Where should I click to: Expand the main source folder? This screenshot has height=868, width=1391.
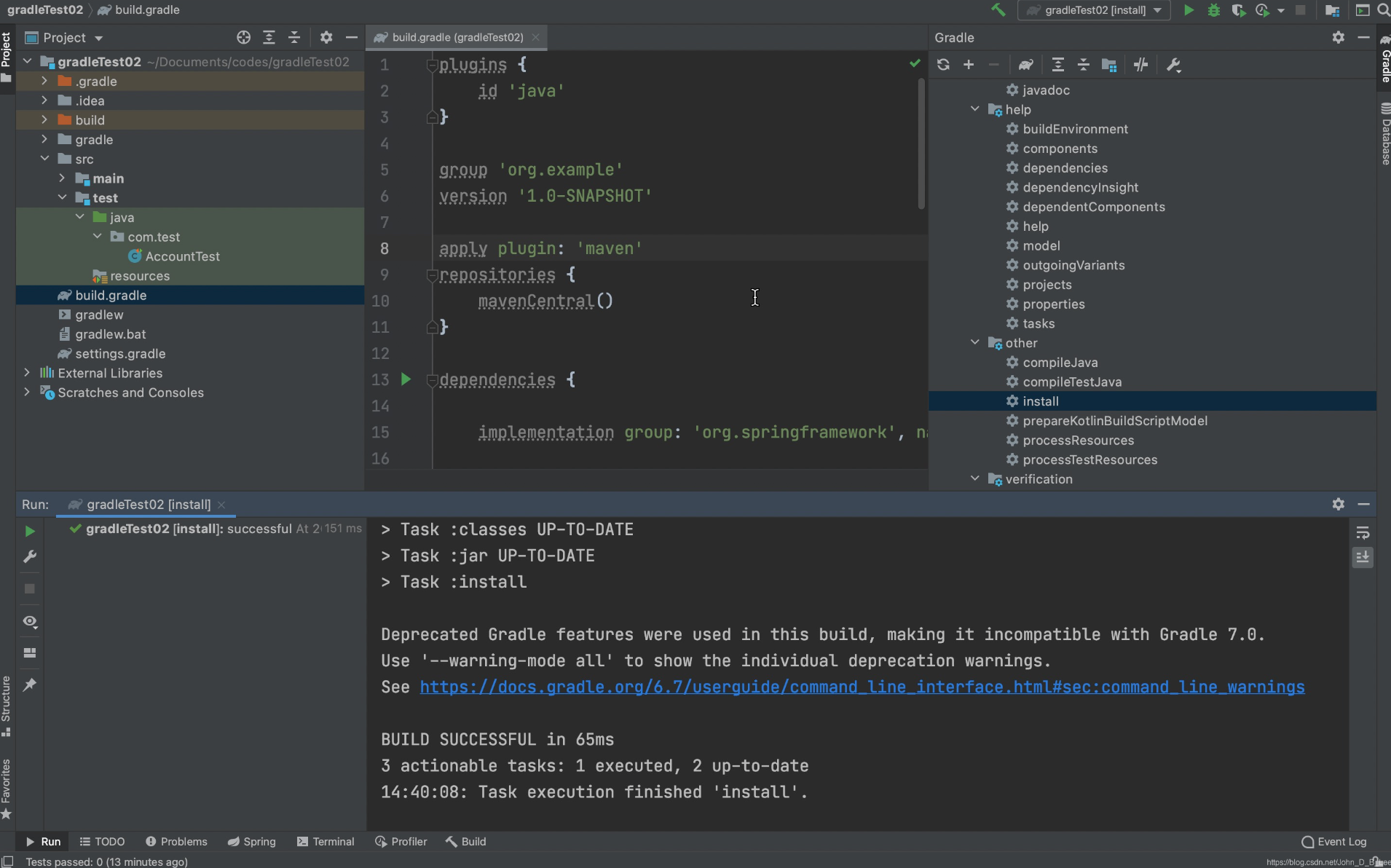(62, 178)
